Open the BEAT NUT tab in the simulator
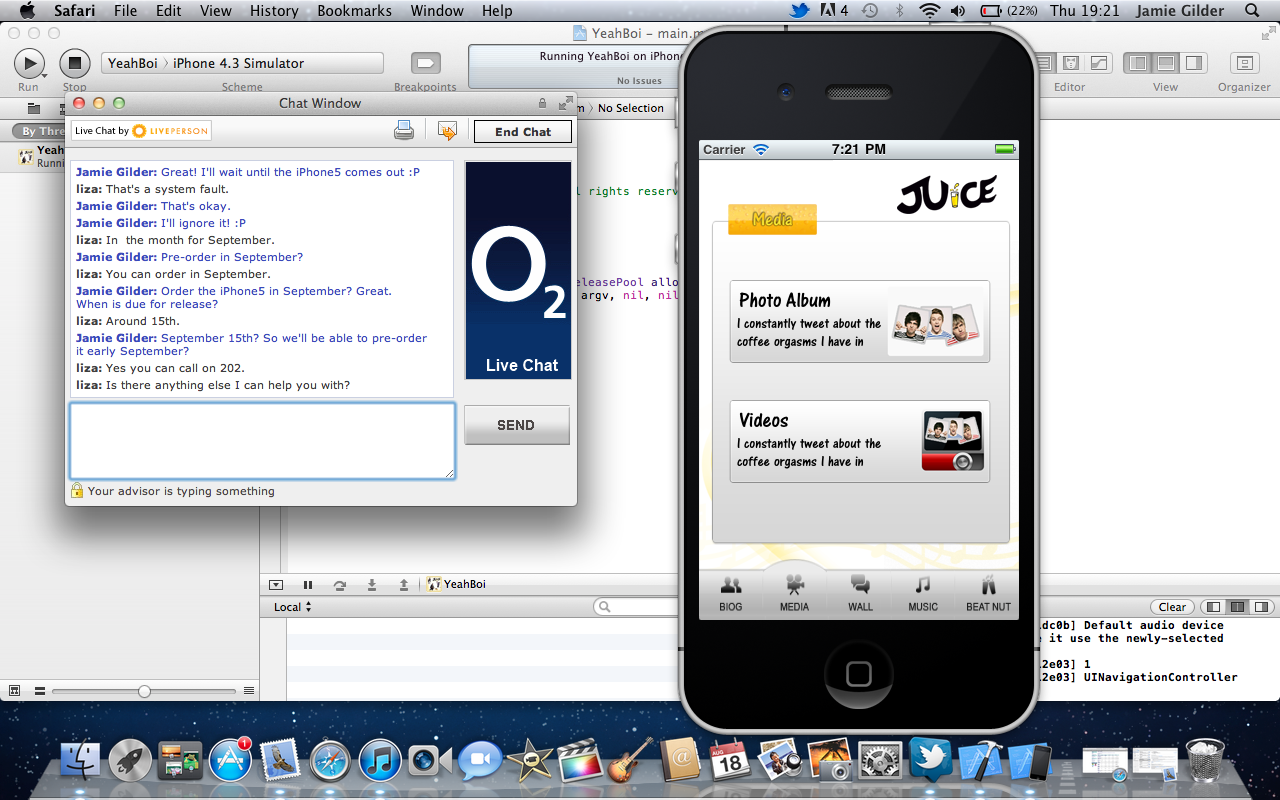The width and height of the screenshot is (1280, 800). (x=988, y=594)
